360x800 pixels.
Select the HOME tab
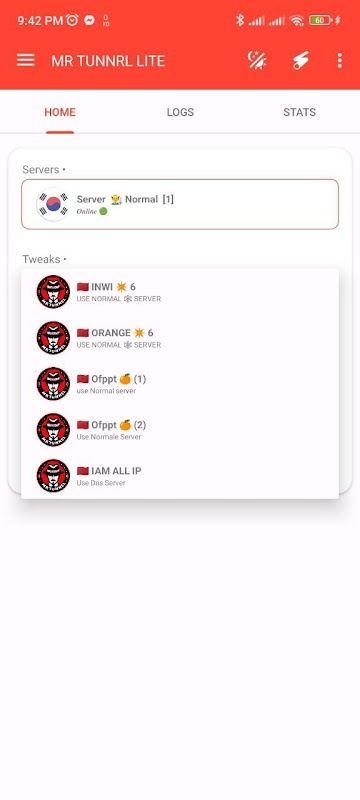[x=60, y=112]
